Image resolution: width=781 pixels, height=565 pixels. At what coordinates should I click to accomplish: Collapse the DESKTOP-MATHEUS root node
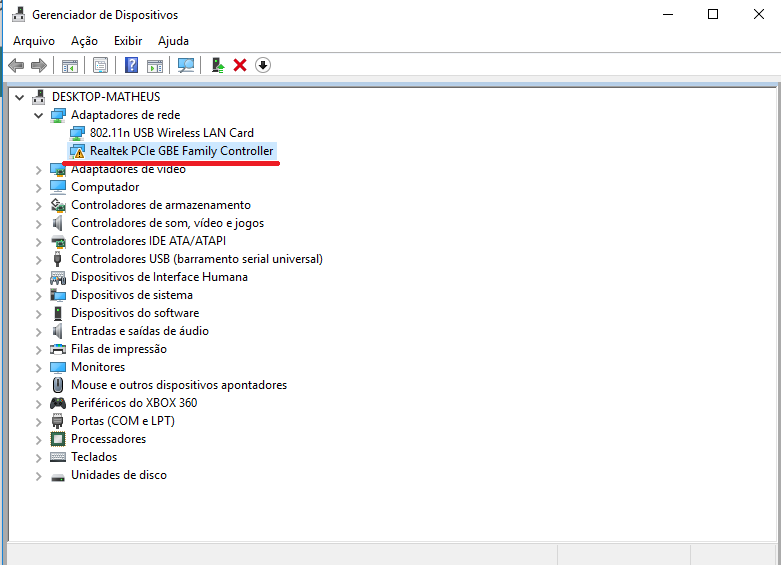click(x=19, y=97)
